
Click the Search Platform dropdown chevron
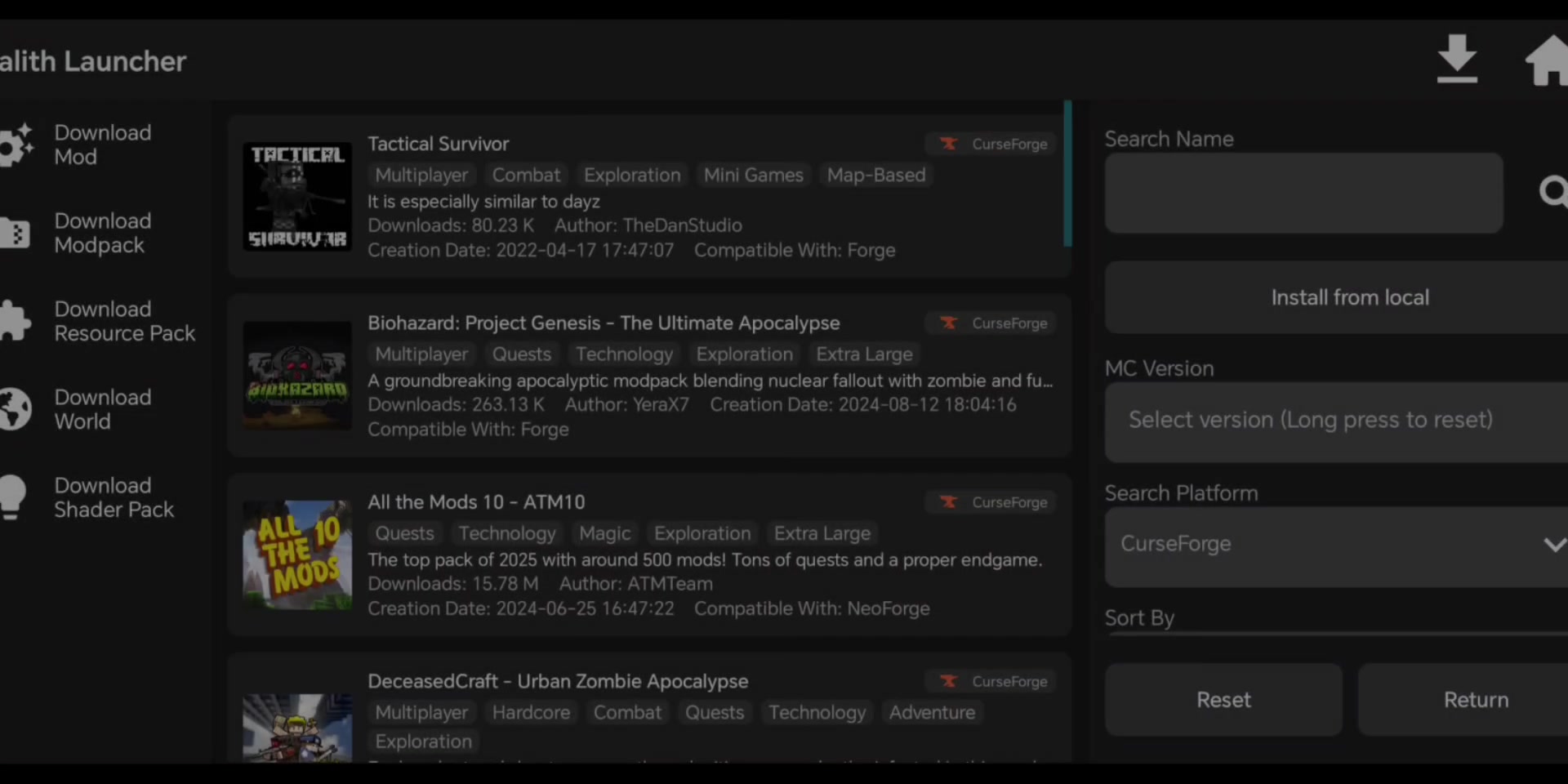1555,545
